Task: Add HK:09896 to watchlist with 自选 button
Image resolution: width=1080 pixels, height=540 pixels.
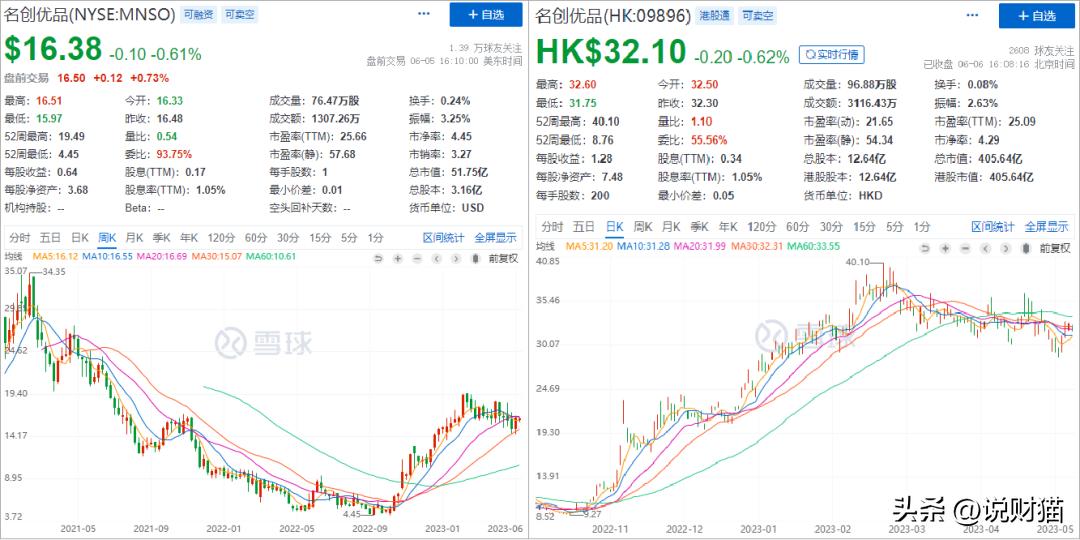Action: [1035, 14]
